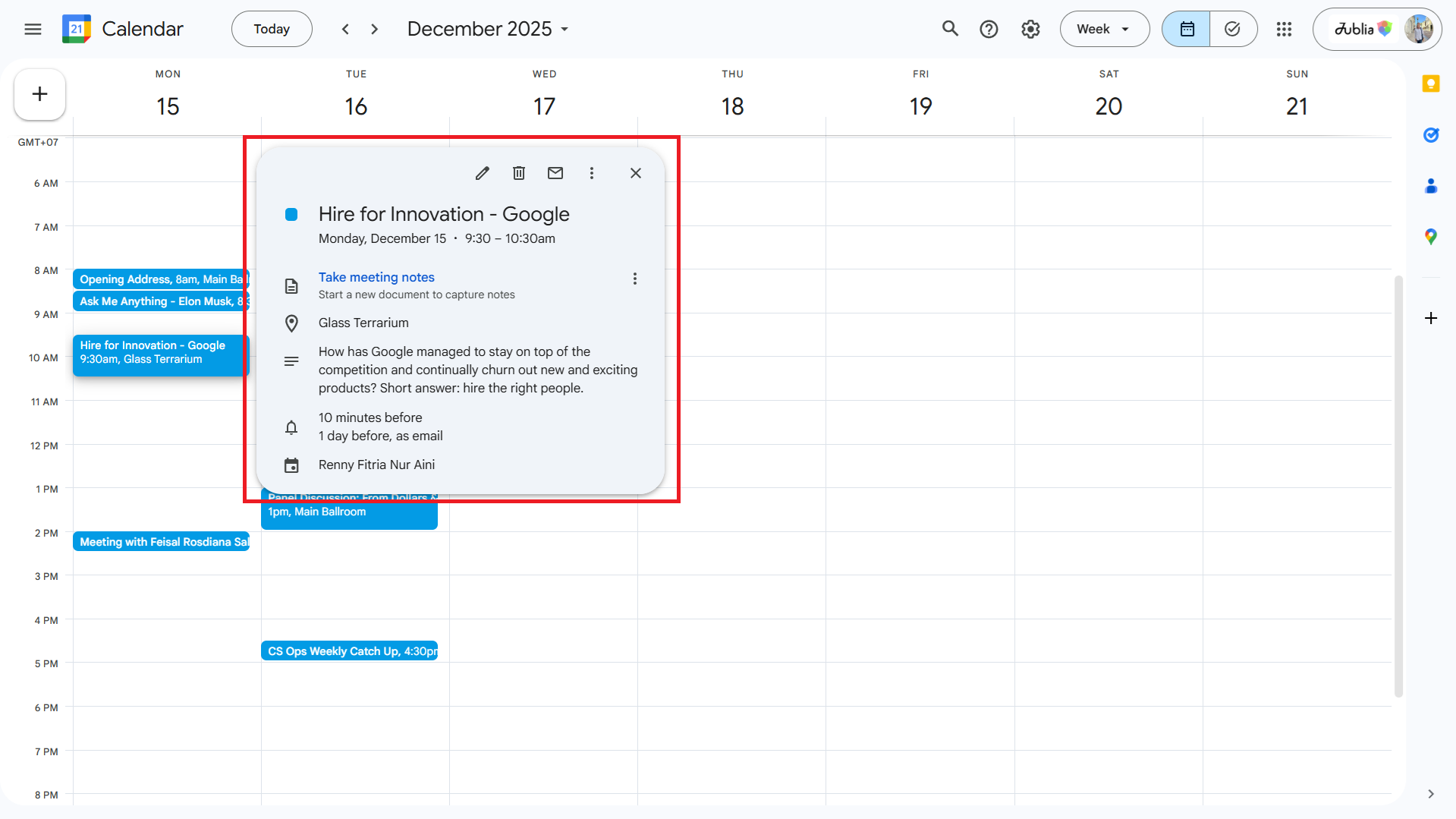The height and width of the screenshot is (819, 1456).
Task: Open the 1pm Main Ballroom panel event
Action: (349, 512)
